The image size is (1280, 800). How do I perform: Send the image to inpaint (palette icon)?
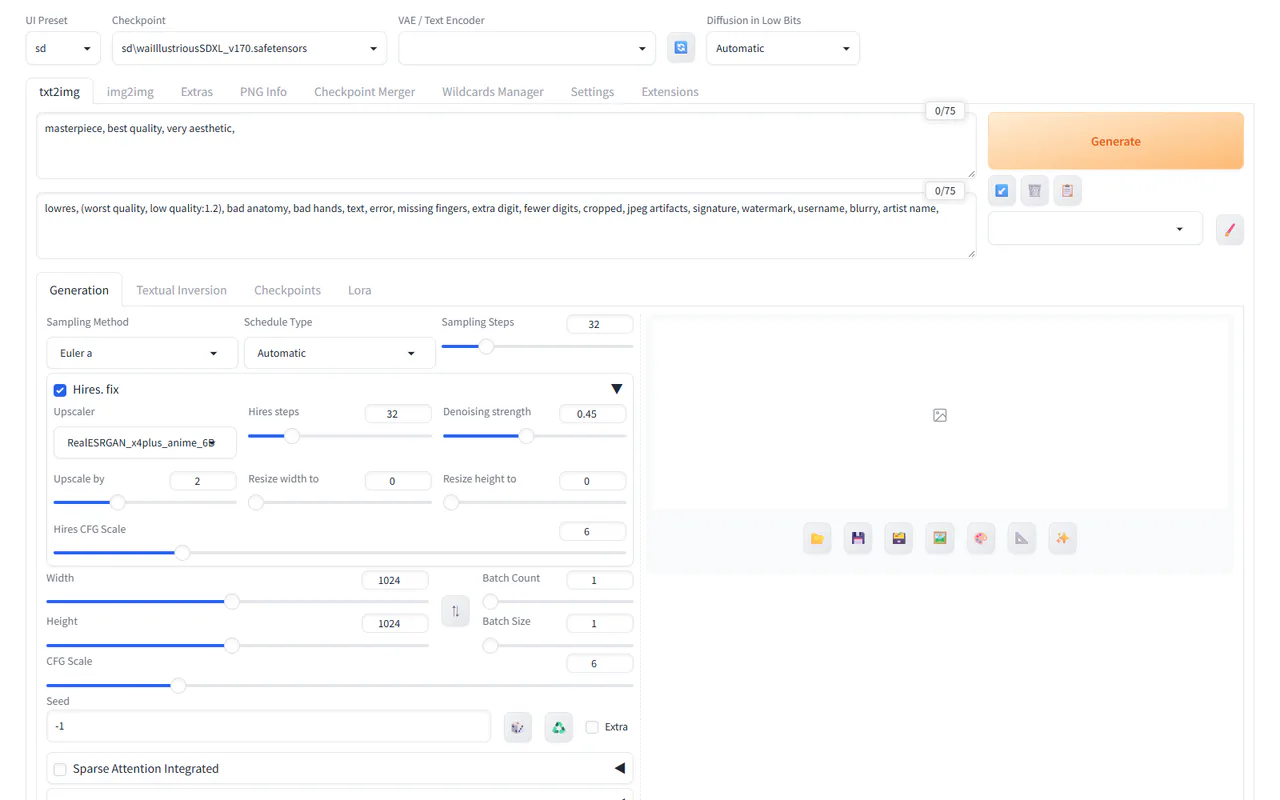[981, 538]
